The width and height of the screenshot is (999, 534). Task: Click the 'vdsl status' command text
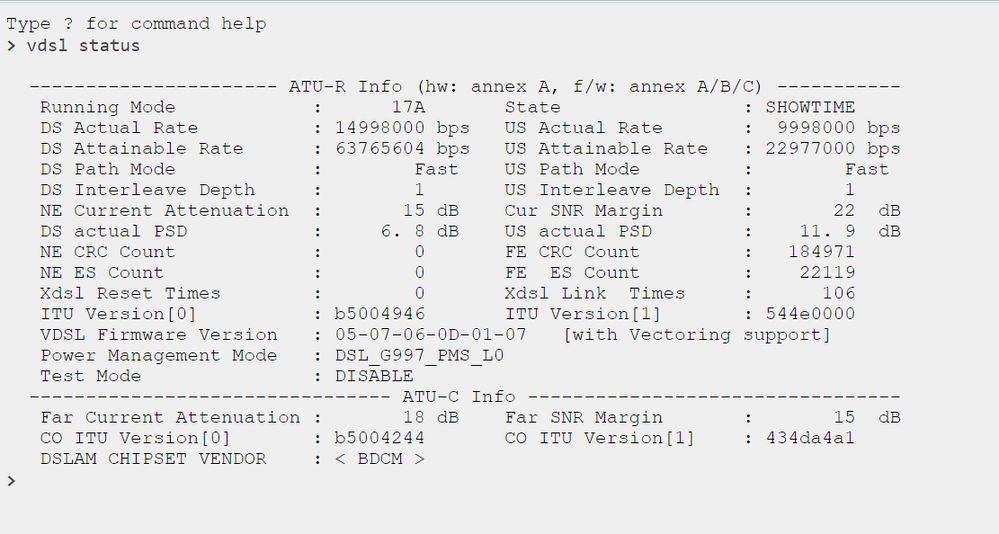click(83, 45)
